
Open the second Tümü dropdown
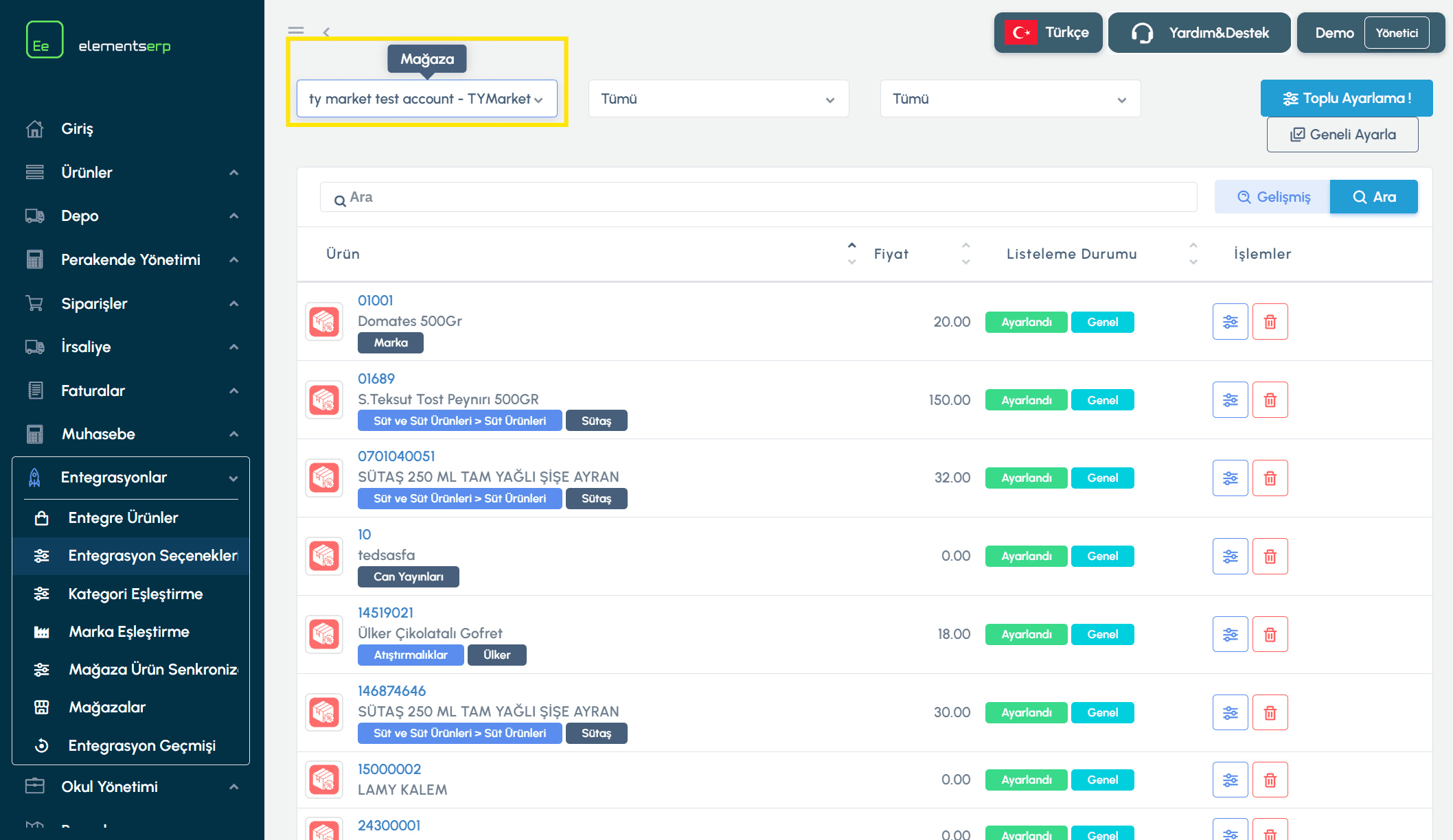point(1009,99)
